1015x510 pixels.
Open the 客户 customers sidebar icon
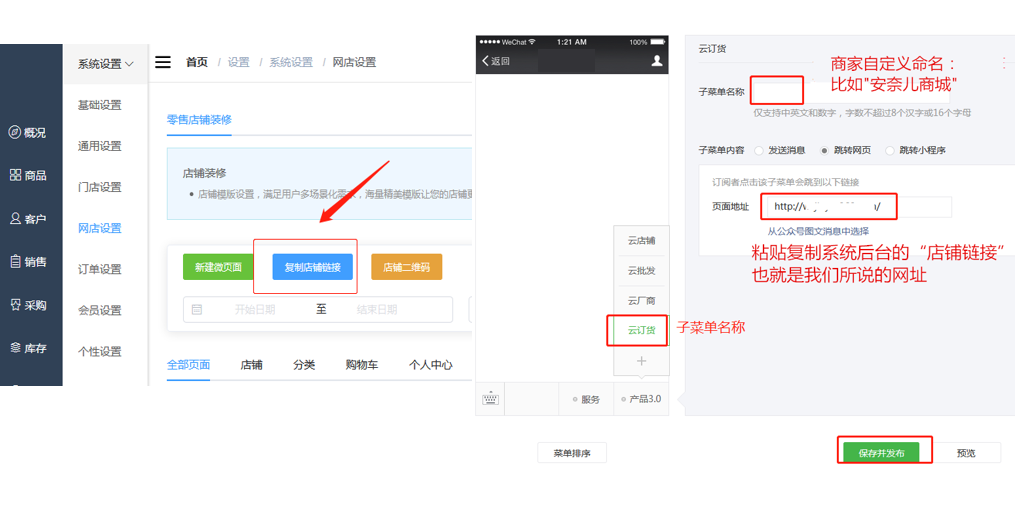point(16,219)
